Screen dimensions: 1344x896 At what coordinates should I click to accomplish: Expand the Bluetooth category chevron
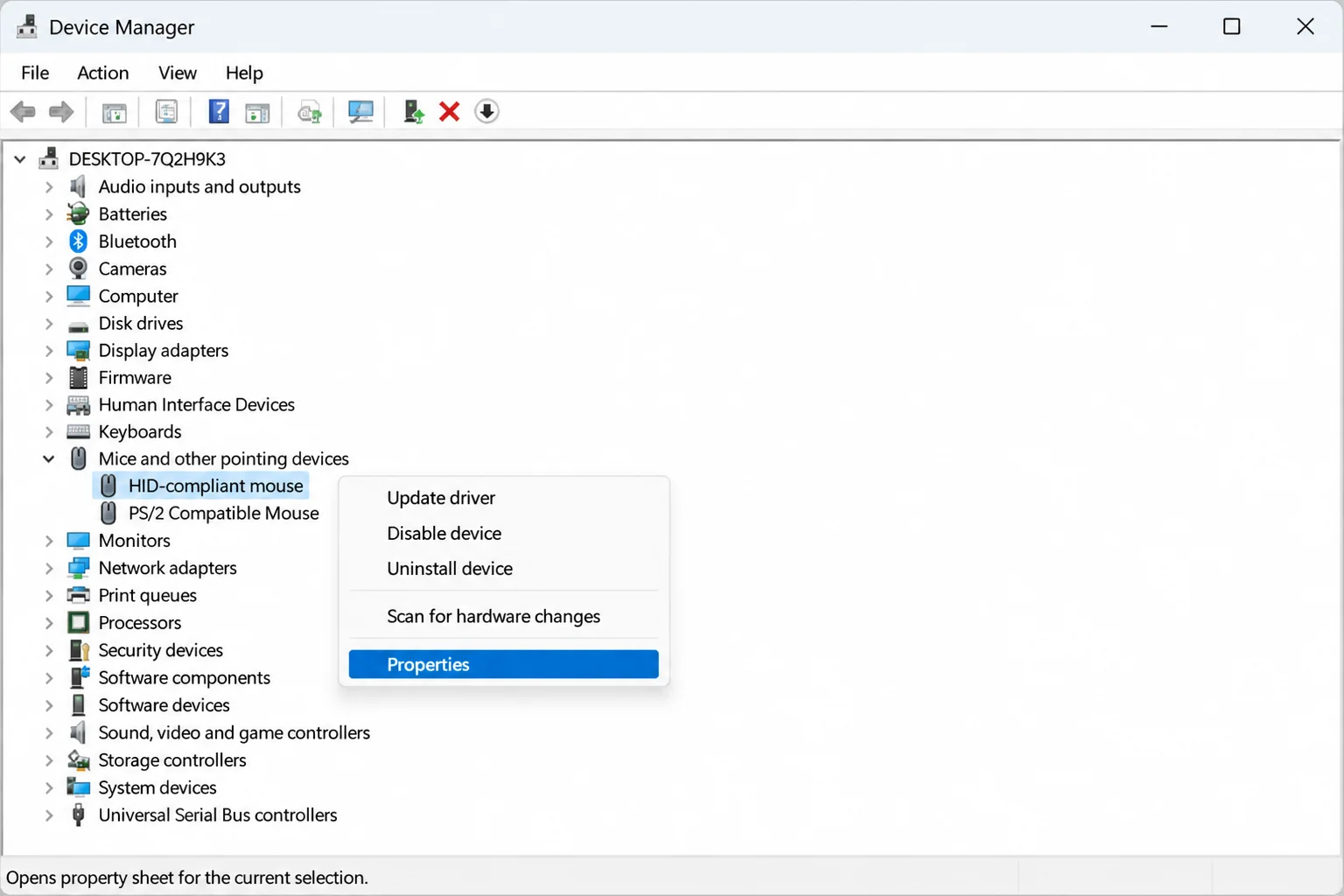tap(49, 241)
